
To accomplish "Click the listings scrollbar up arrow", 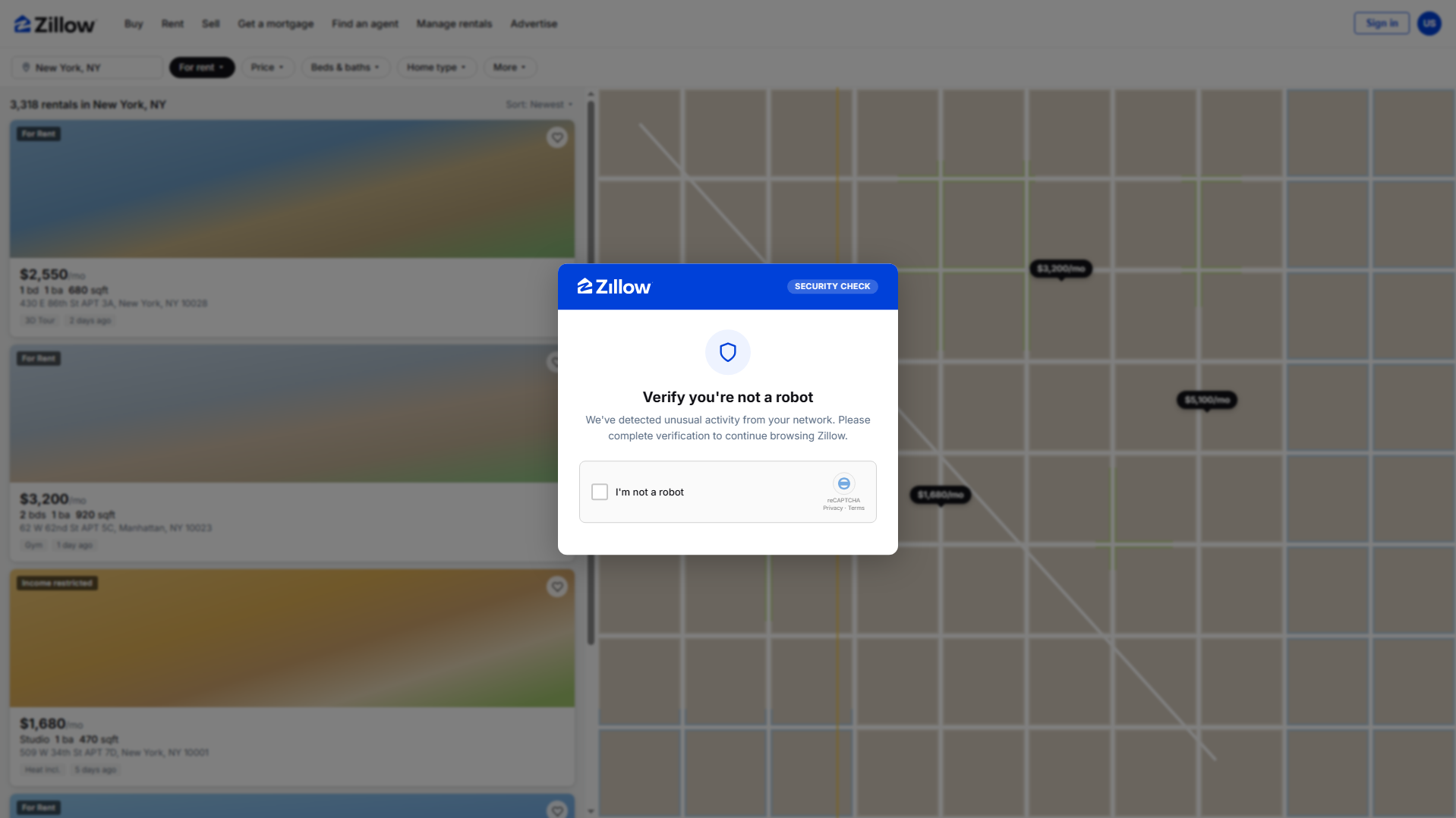I will click(591, 94).
